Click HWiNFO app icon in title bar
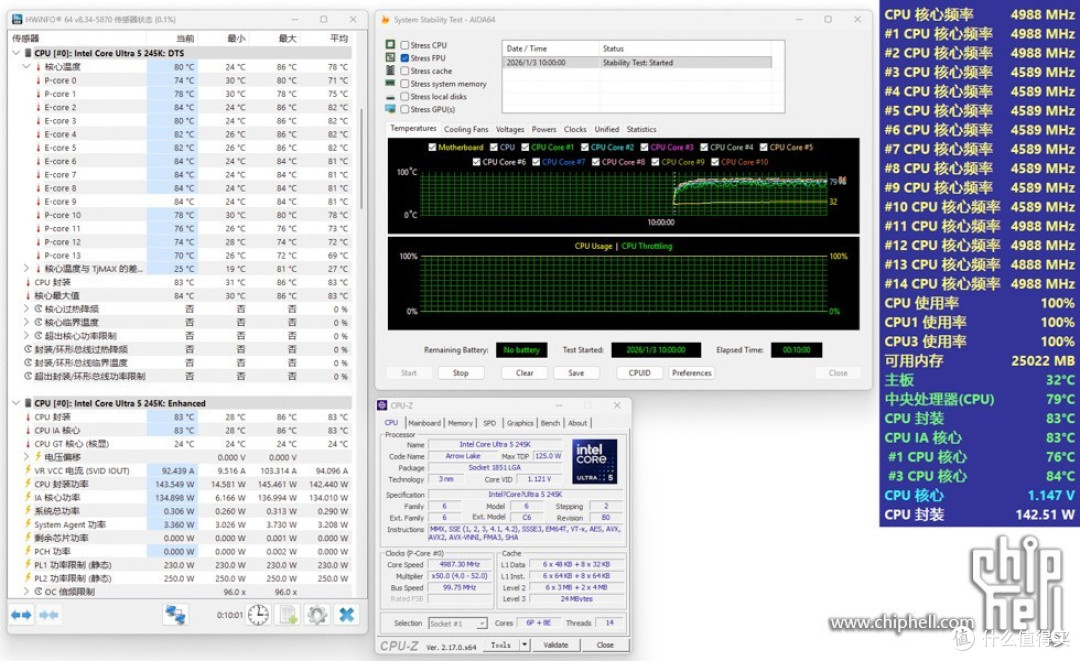Image resolution: width=1080 pixels, height=661 pixels. [x=17, y=19]
